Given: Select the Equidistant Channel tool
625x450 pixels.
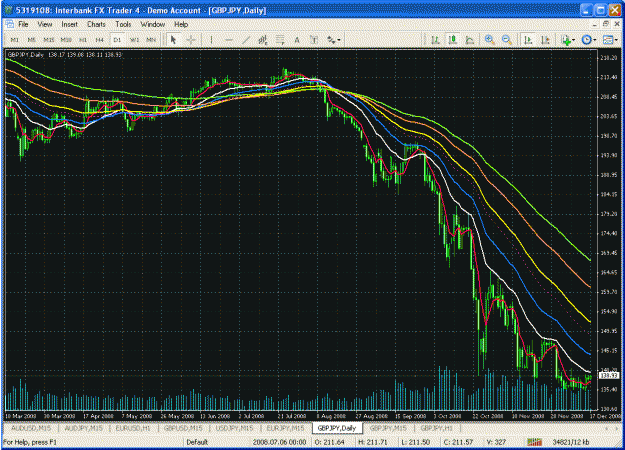Looking at the screenshot, I should pyautogui.click(x=263, y=40).
